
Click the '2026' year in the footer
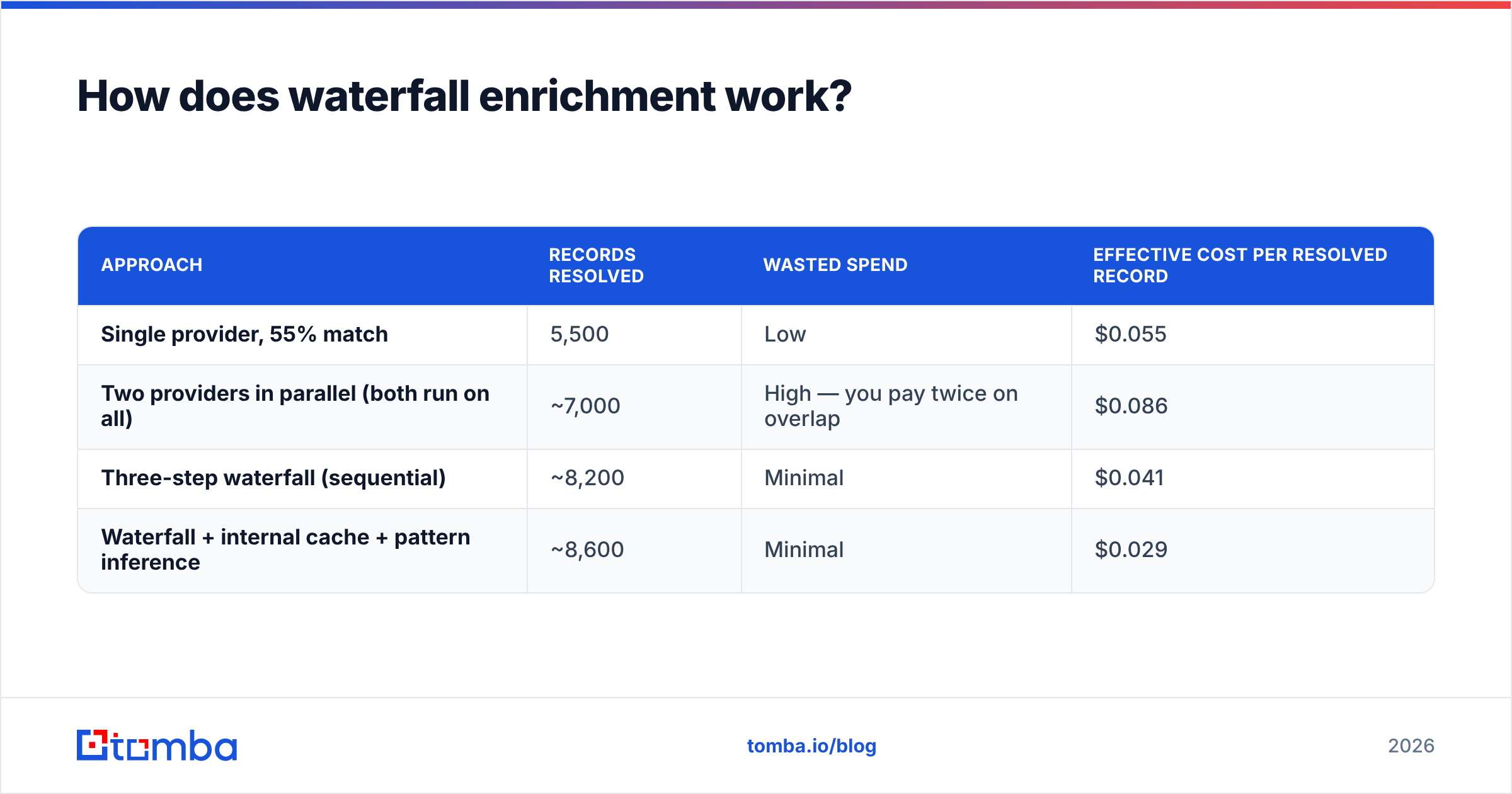click(x=1411, y=746)
